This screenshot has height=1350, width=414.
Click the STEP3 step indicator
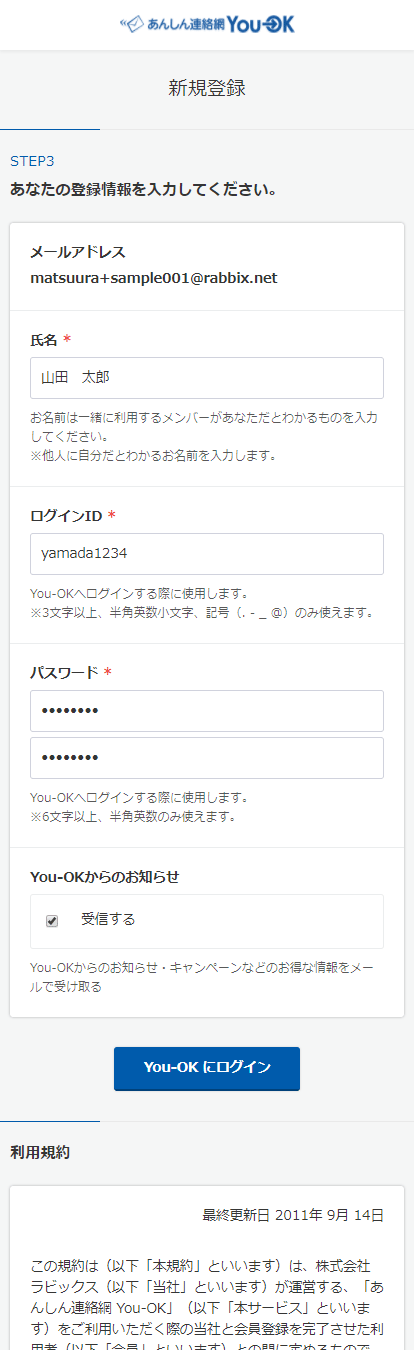click(32, 160)
